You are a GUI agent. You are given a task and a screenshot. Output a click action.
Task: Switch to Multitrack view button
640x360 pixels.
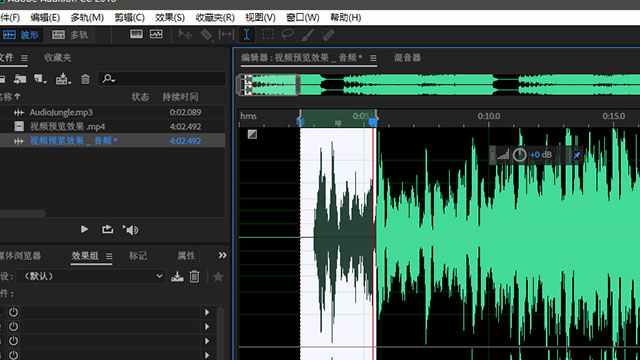click(x=70, y=35)
